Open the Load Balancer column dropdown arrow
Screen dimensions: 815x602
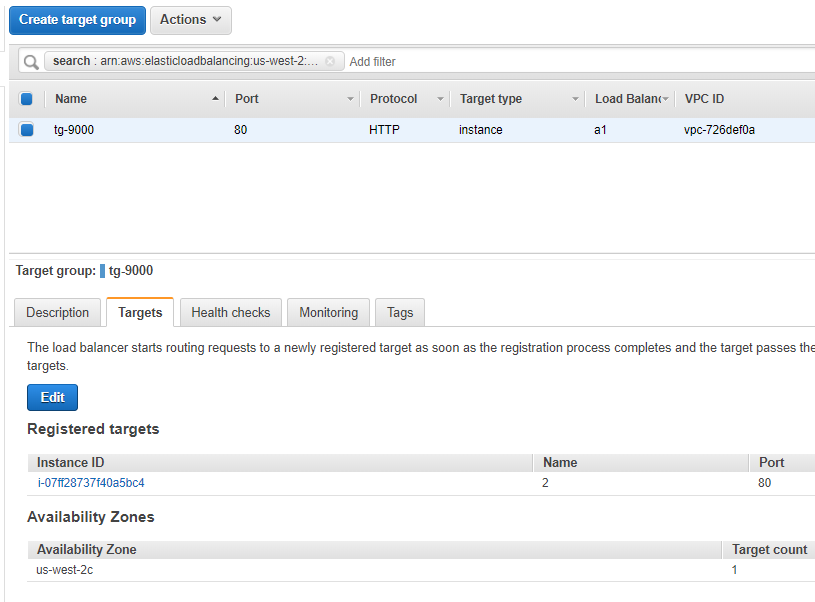point(665,99)
